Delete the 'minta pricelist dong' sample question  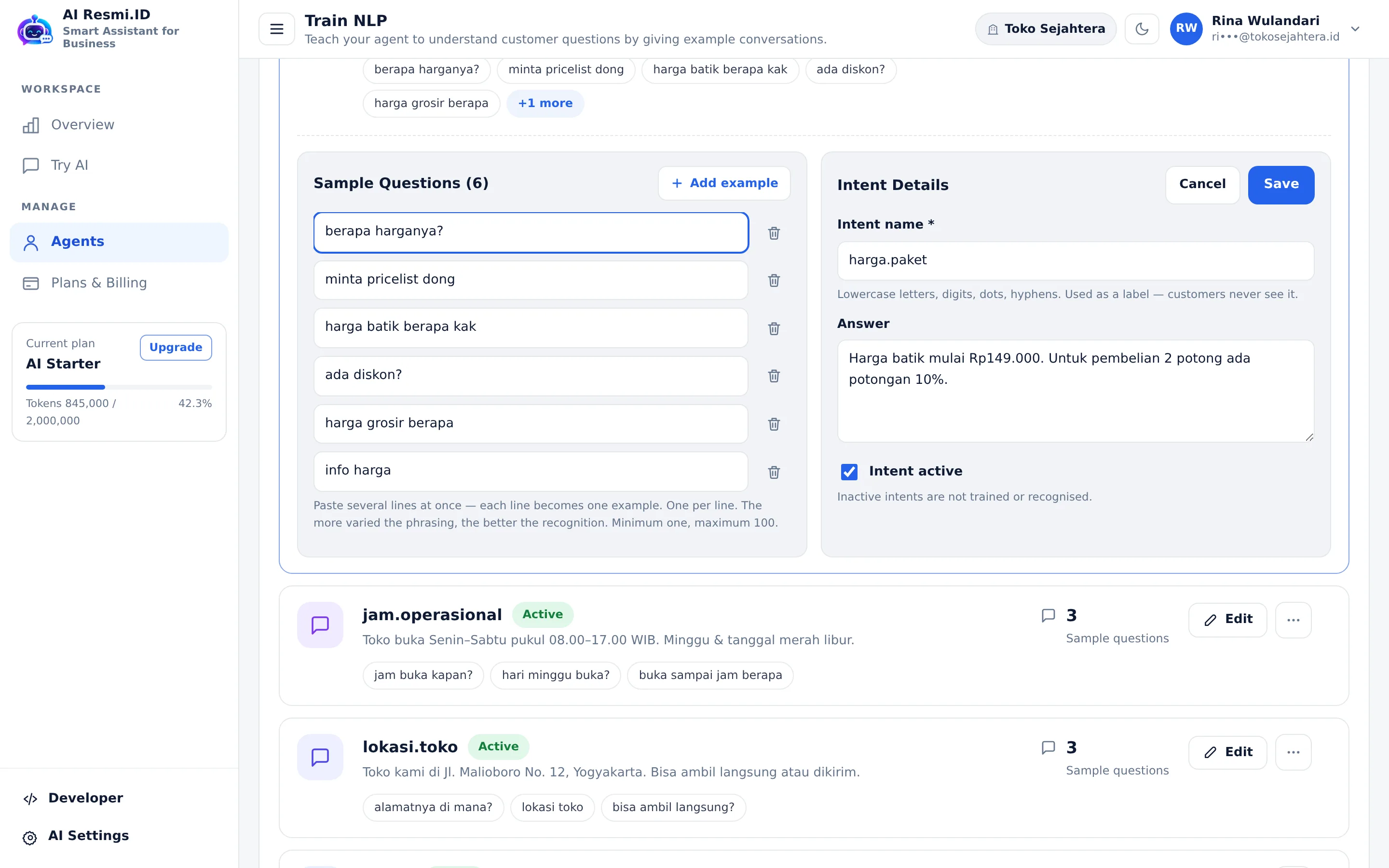coord(774,281)
